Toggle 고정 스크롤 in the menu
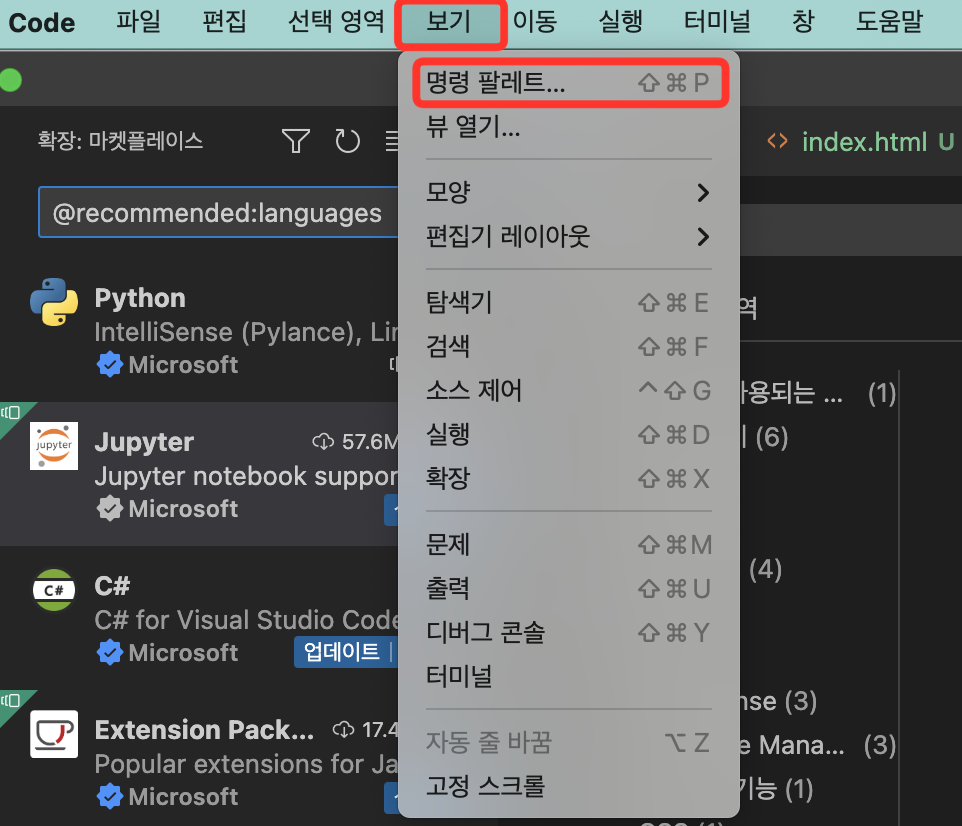The width and height of the screenshot is (962, 826). (x=568, y=786)
